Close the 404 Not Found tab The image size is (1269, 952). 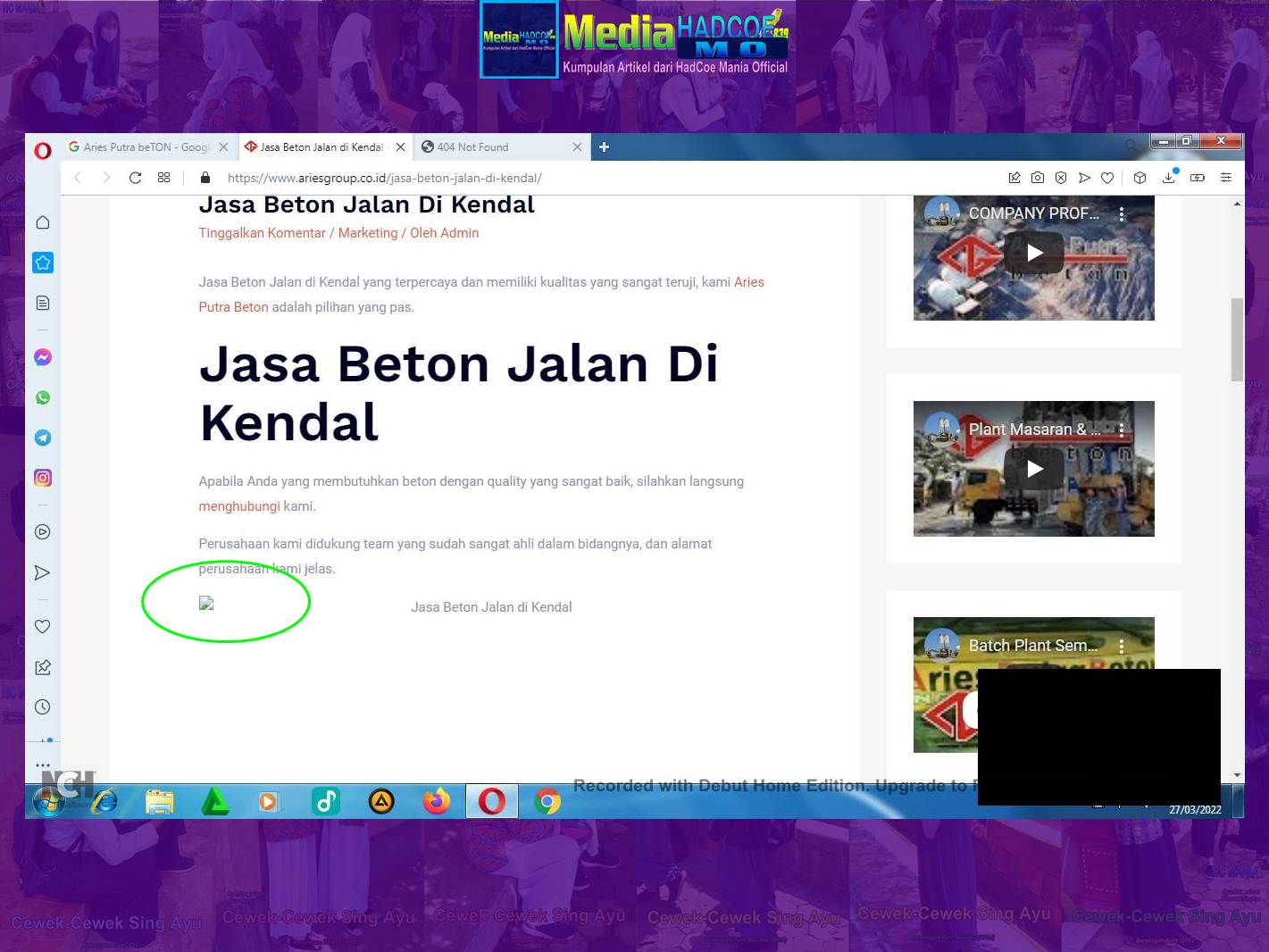point(577,147)
